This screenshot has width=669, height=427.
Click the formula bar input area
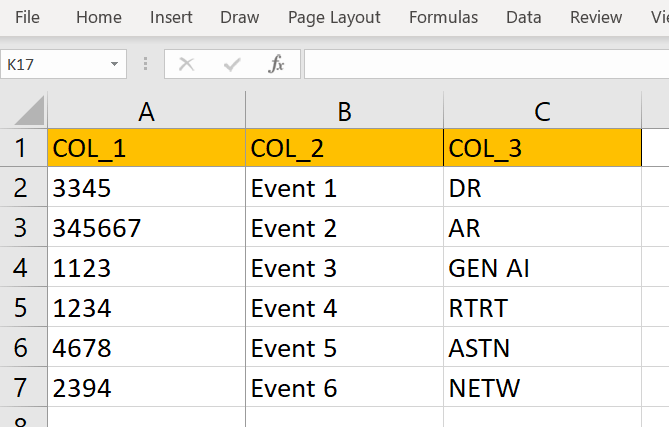click(480, 65)
